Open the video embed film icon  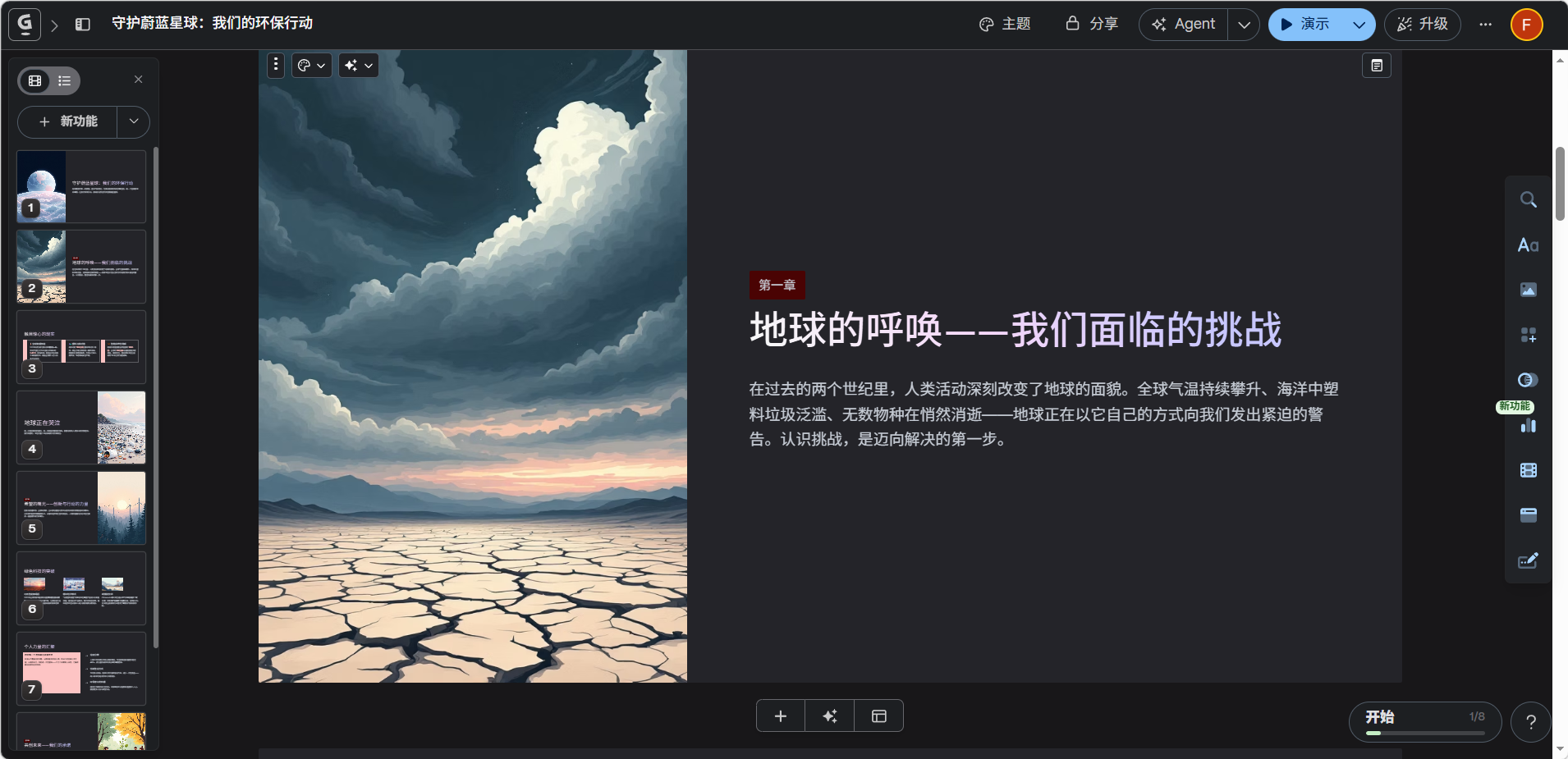pos(1528,470)
